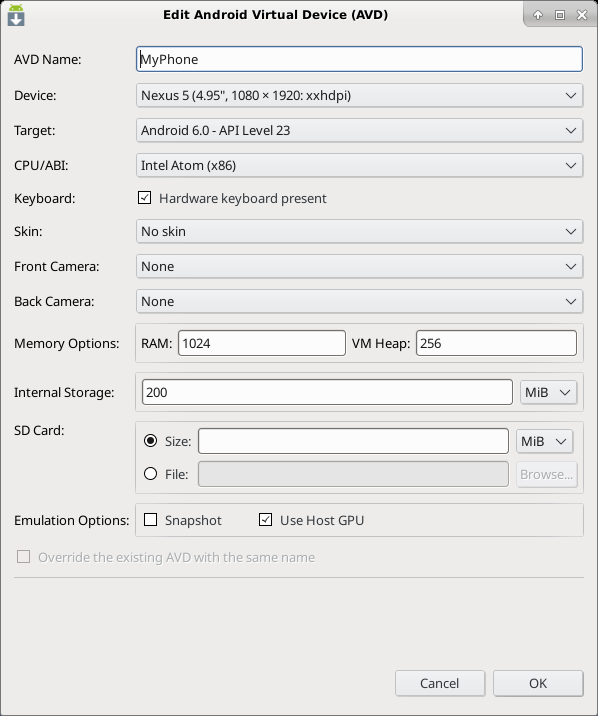Open the SD Card MiB unit dropdown
The image size is (598, 716).
click(545, 441)
